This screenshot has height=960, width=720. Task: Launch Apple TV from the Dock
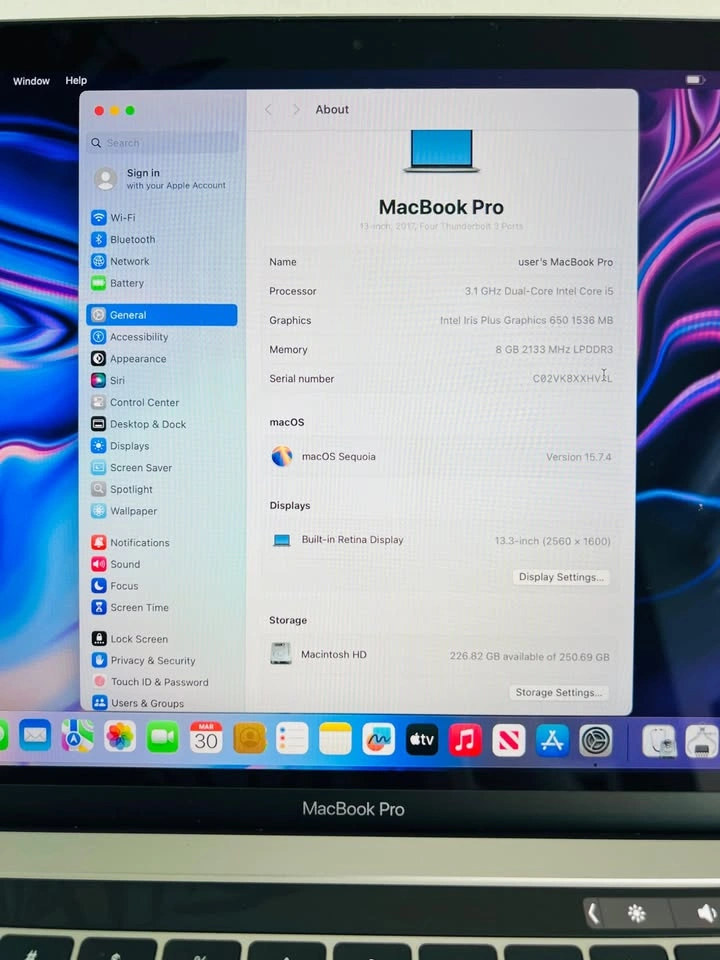(422, 740)
